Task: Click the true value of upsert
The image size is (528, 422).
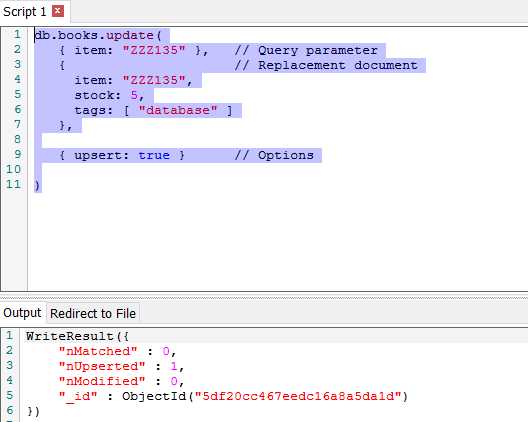Action: coord(154,155)
